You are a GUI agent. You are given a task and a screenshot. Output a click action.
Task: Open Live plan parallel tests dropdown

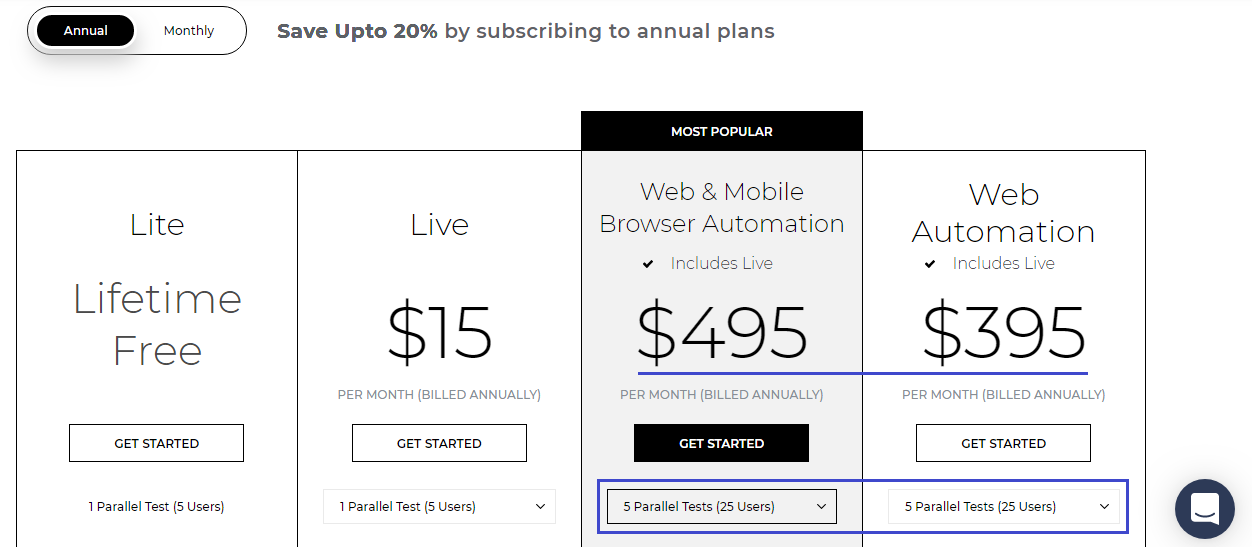tap(439, 507)
